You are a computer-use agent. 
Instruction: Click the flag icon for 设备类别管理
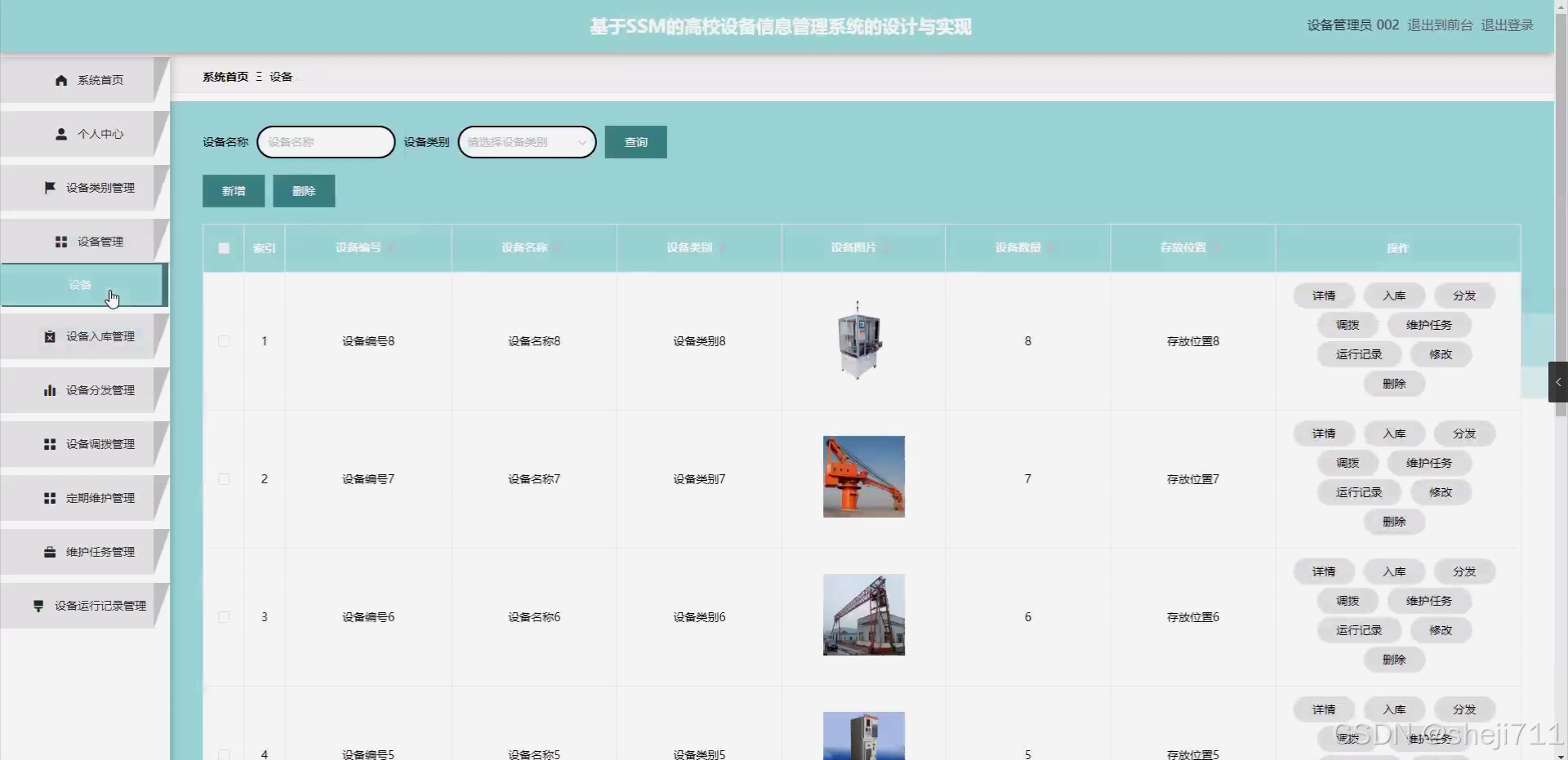pos(49,187)
